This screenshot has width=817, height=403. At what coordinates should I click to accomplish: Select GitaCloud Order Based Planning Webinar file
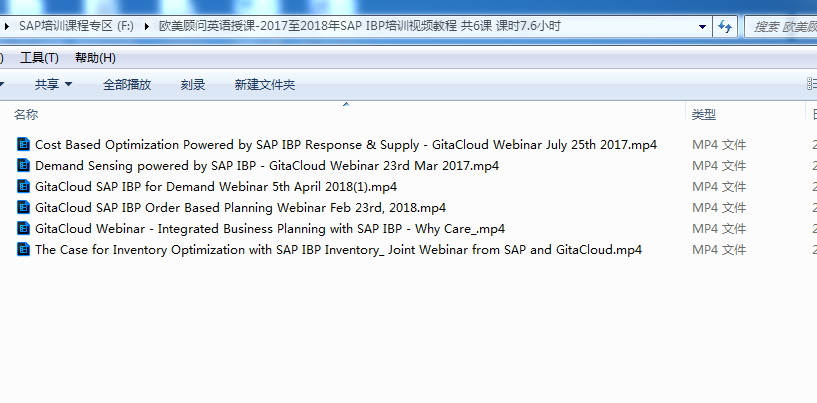coord(240,207)
